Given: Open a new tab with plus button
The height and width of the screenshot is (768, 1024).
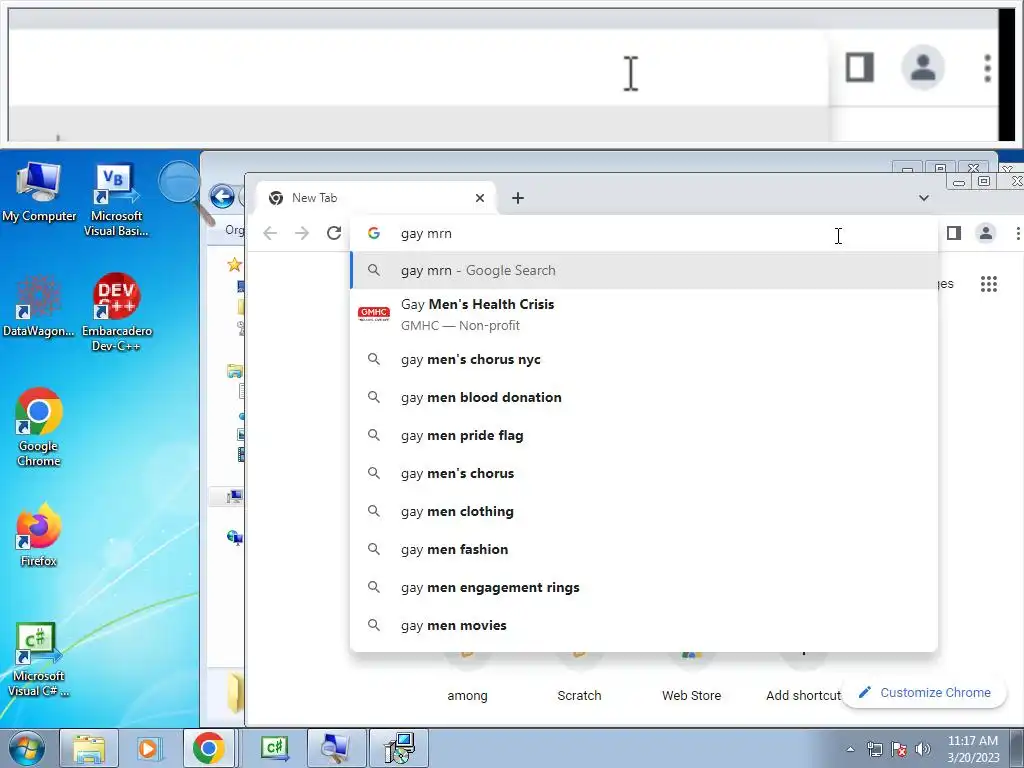Looking at the screenshot, I should [x=518, y=198].
